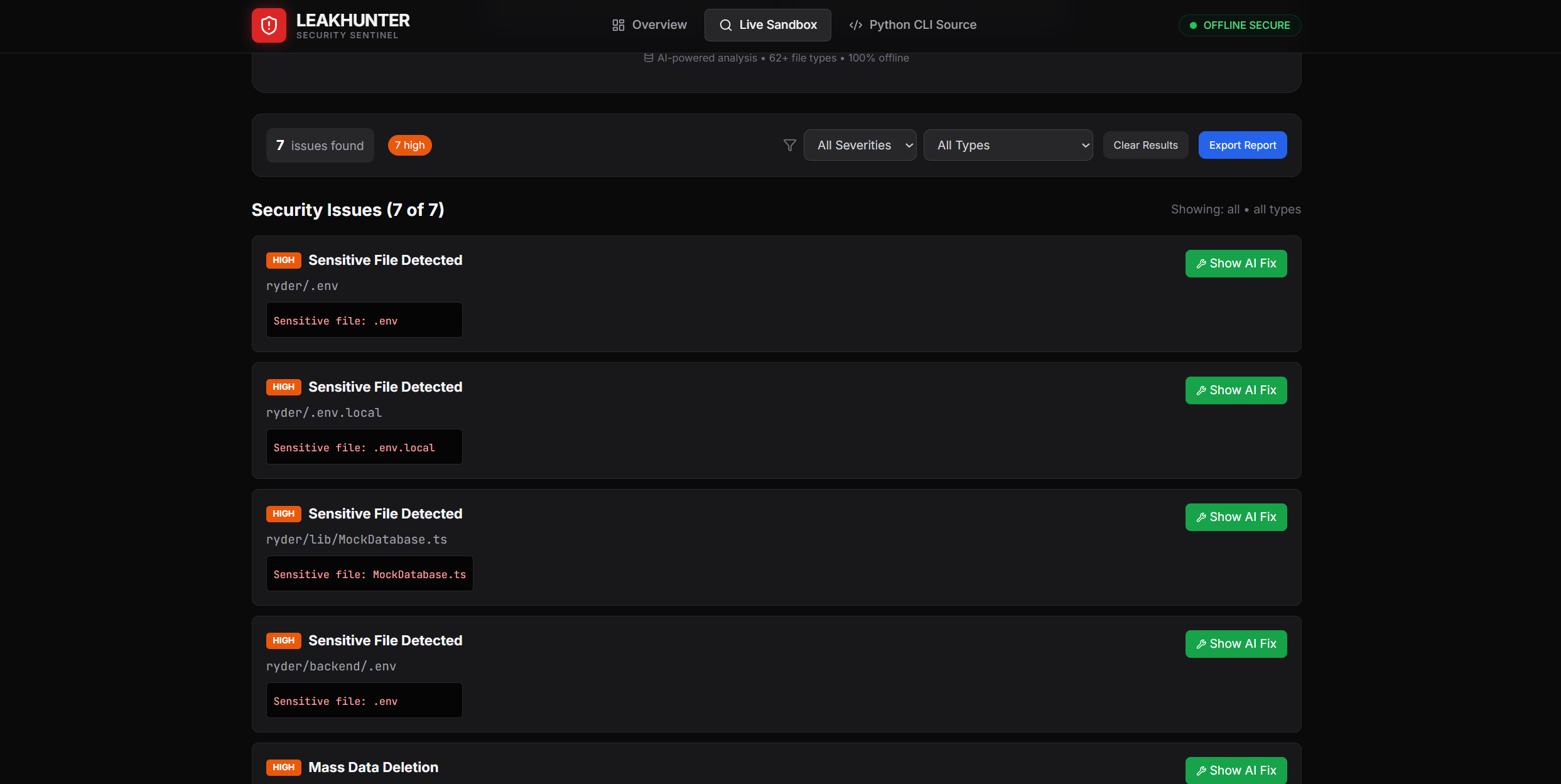Screen dimensions: 1561x784
Task: Click the 'Showing: all • all types' label
Action: (1236, 209)
